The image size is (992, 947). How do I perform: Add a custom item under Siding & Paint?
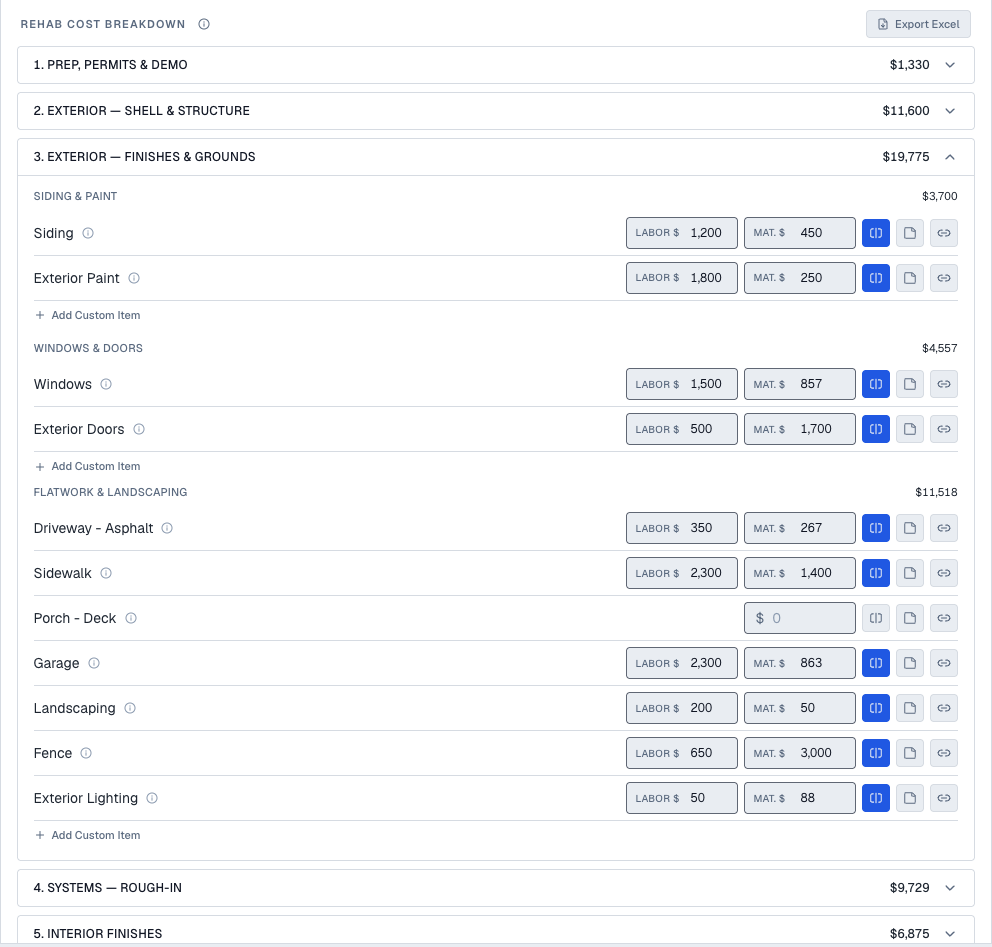point(88,315)
